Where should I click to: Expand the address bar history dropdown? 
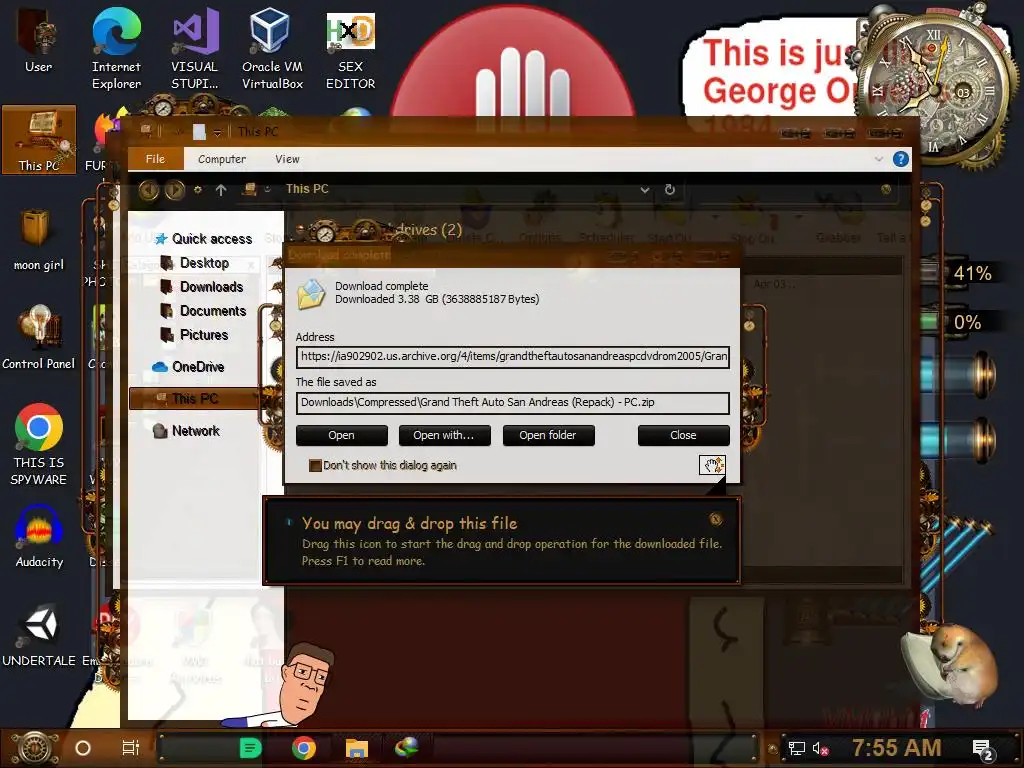click(x=645, y=189)
